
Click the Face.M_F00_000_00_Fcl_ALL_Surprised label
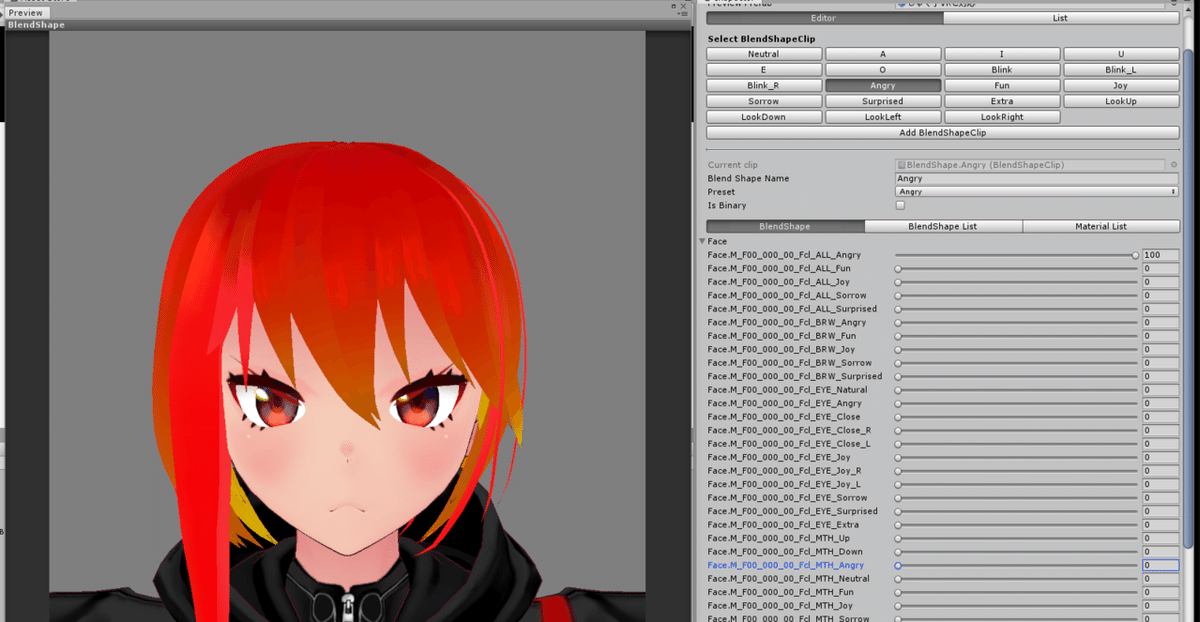(792, 309)
